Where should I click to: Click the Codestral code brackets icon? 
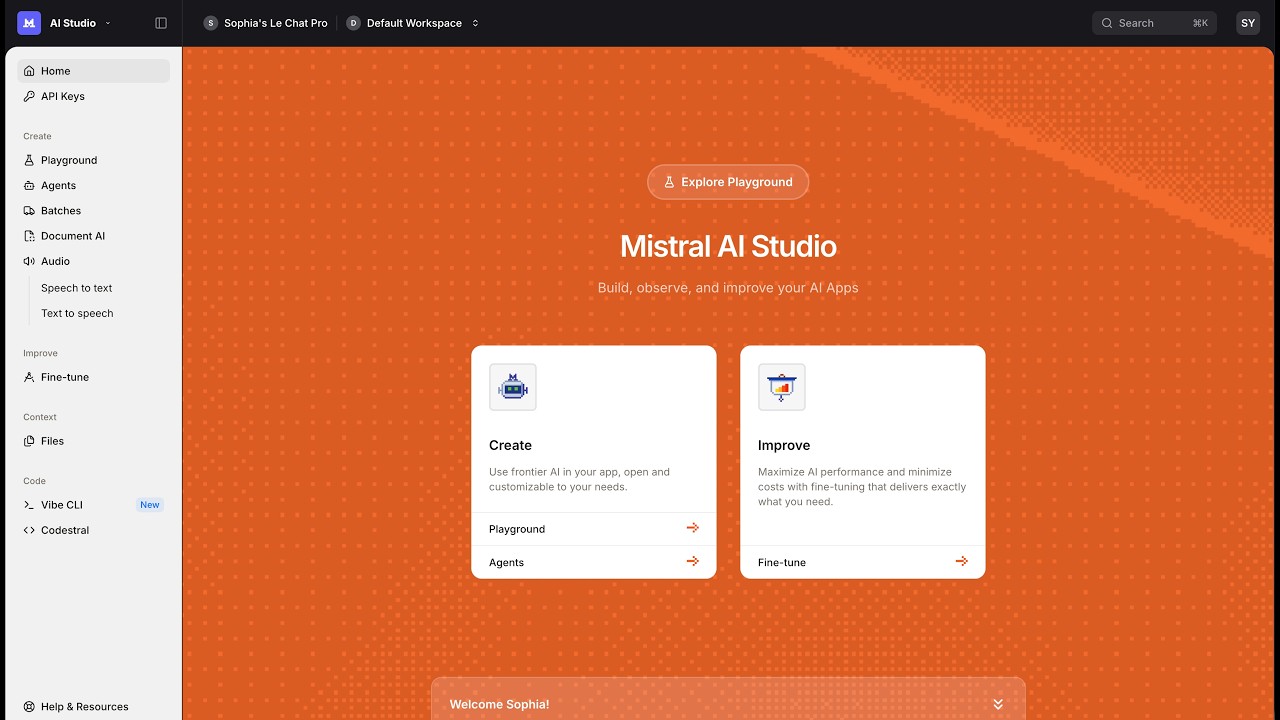pos(29,530)
